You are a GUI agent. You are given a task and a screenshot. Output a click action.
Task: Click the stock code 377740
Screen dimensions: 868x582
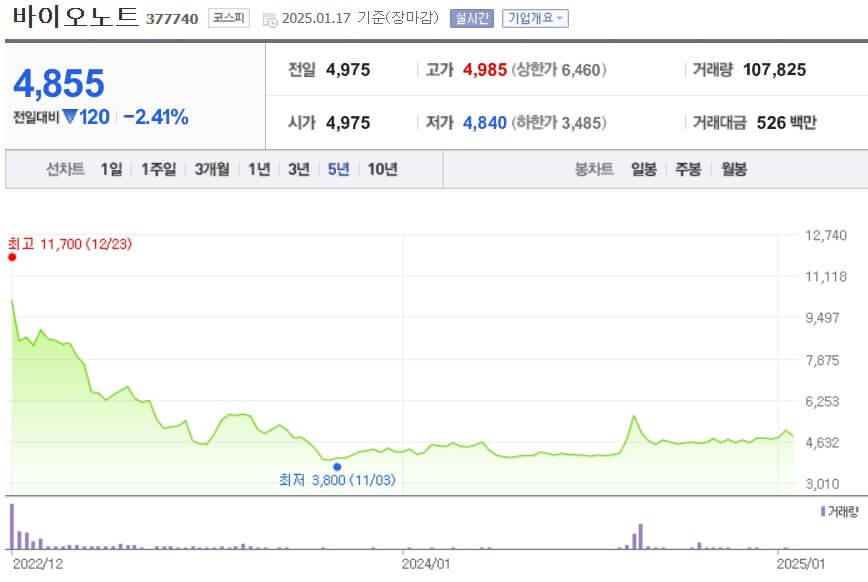point(172,19)
